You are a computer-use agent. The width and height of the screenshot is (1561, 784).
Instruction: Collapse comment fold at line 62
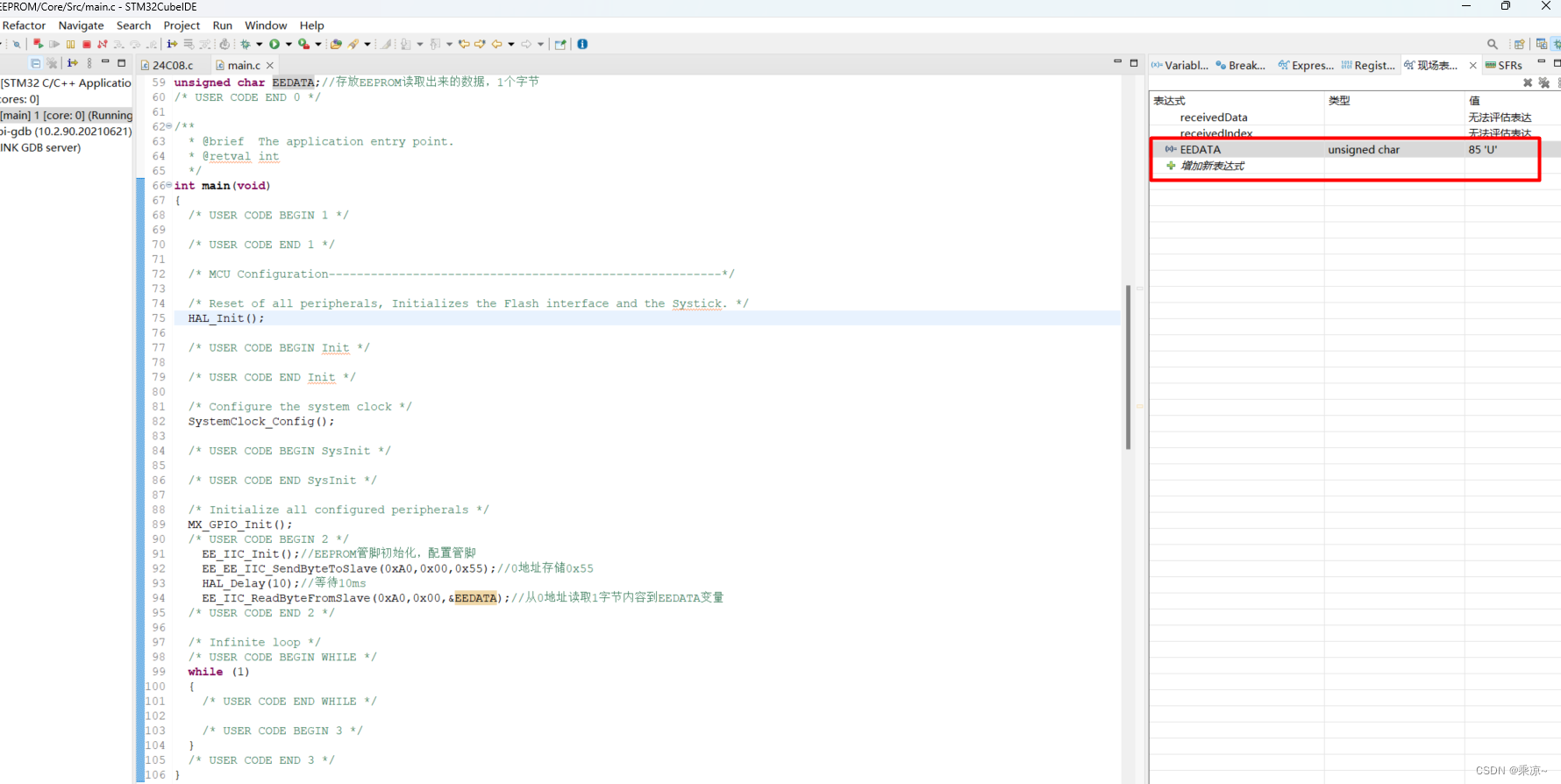(169, 126)
